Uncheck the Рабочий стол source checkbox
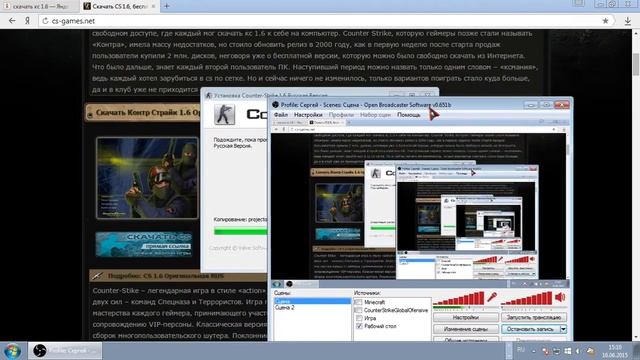640x360 pixels. [x=359, y=326]
